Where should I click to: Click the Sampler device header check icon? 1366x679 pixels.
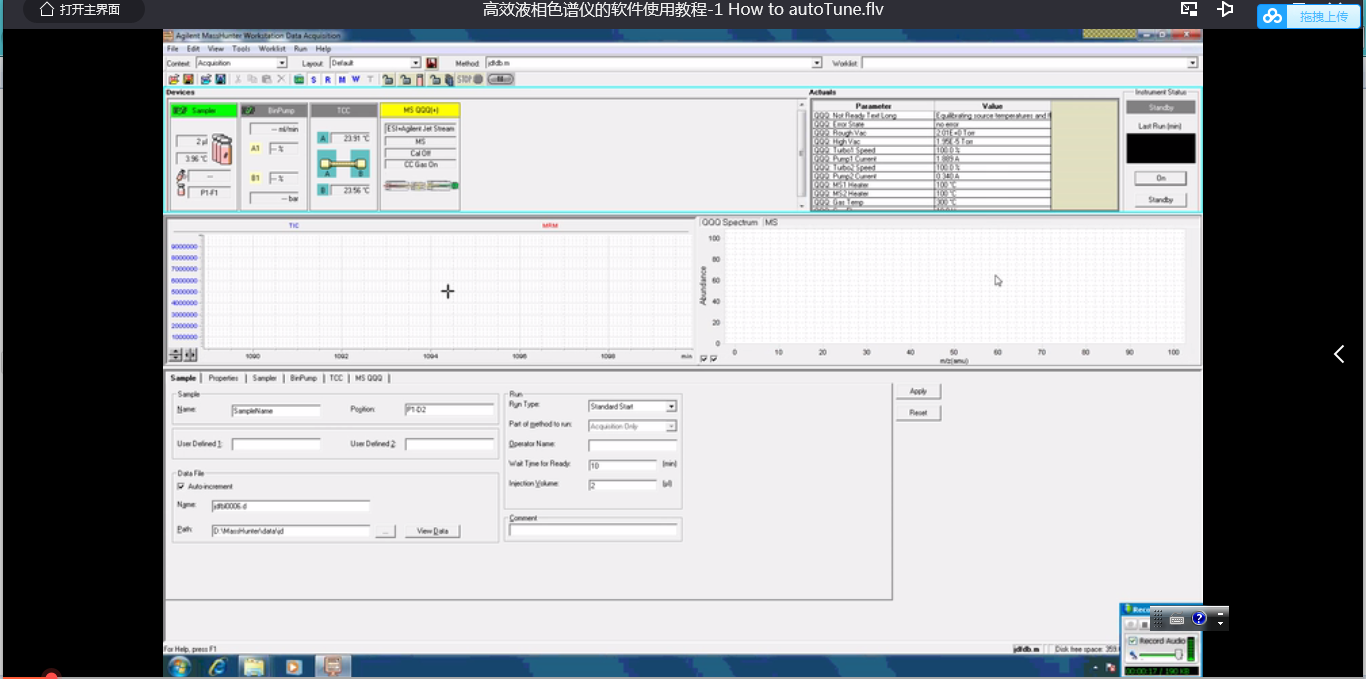coord(180,110)
